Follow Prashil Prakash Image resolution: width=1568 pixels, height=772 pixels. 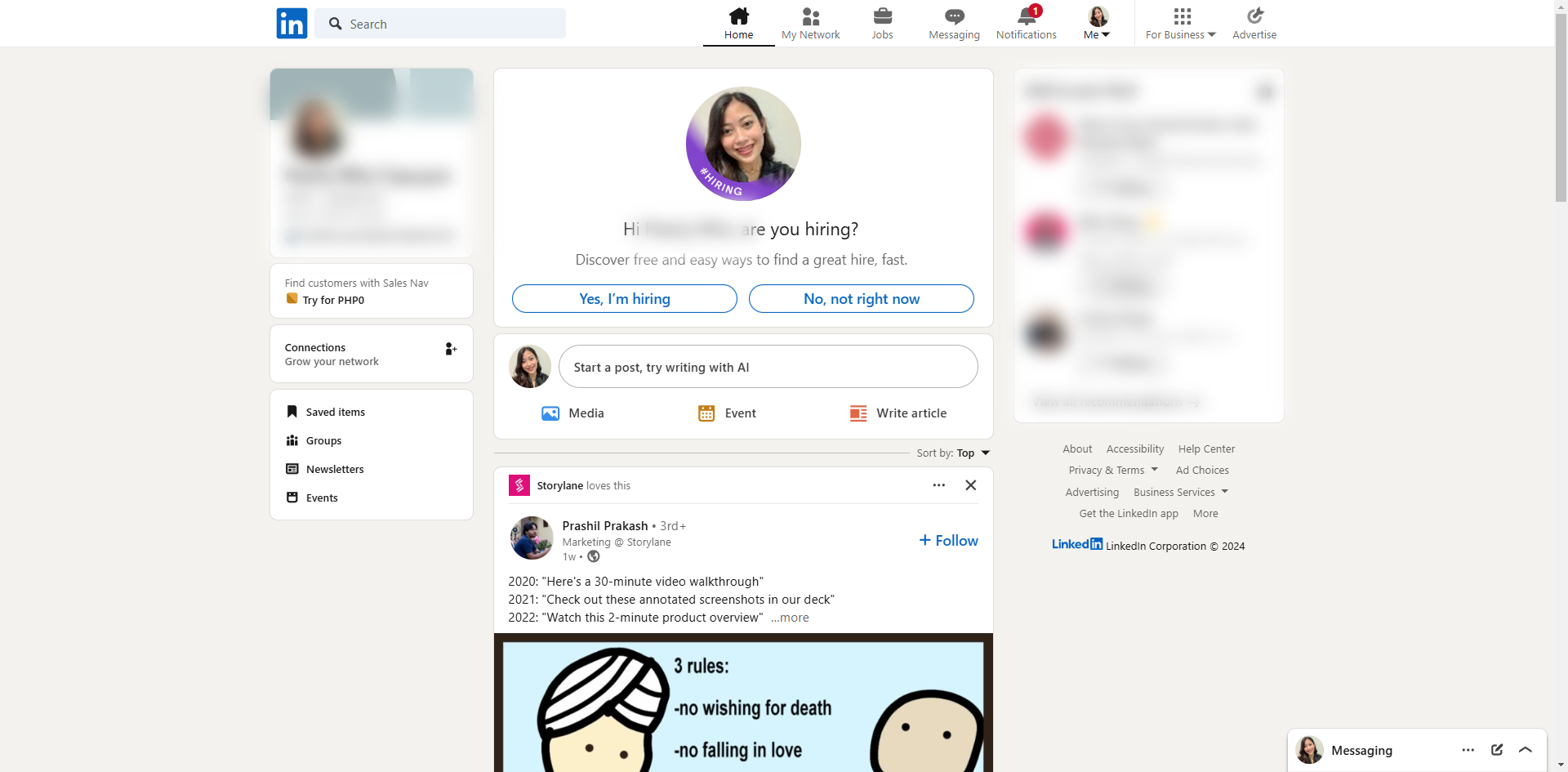pos(949,541)
